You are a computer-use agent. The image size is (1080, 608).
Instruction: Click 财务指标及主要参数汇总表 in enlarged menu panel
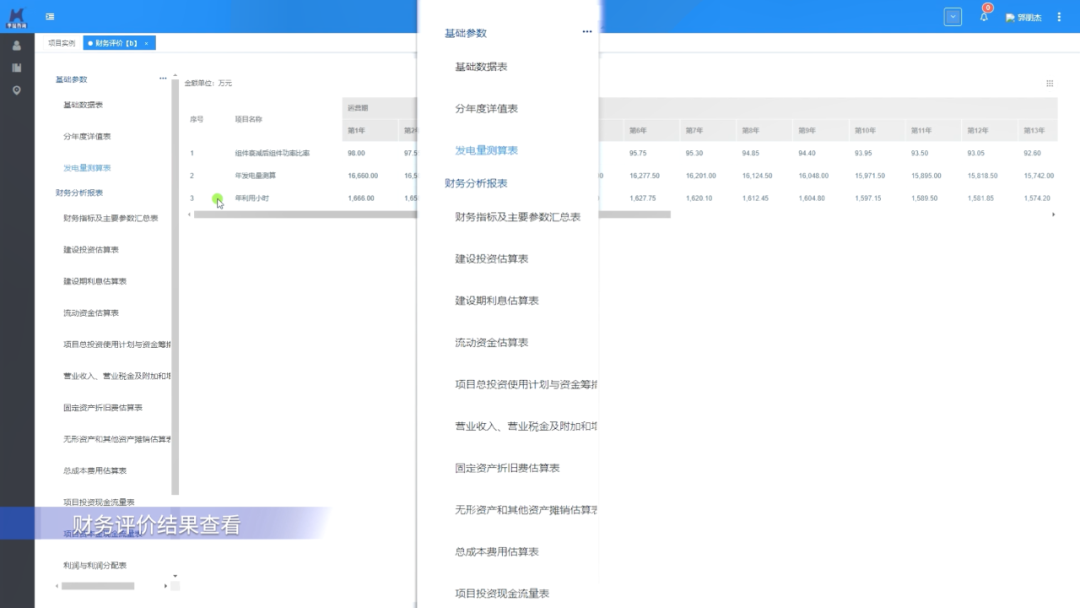coord(517,217)
